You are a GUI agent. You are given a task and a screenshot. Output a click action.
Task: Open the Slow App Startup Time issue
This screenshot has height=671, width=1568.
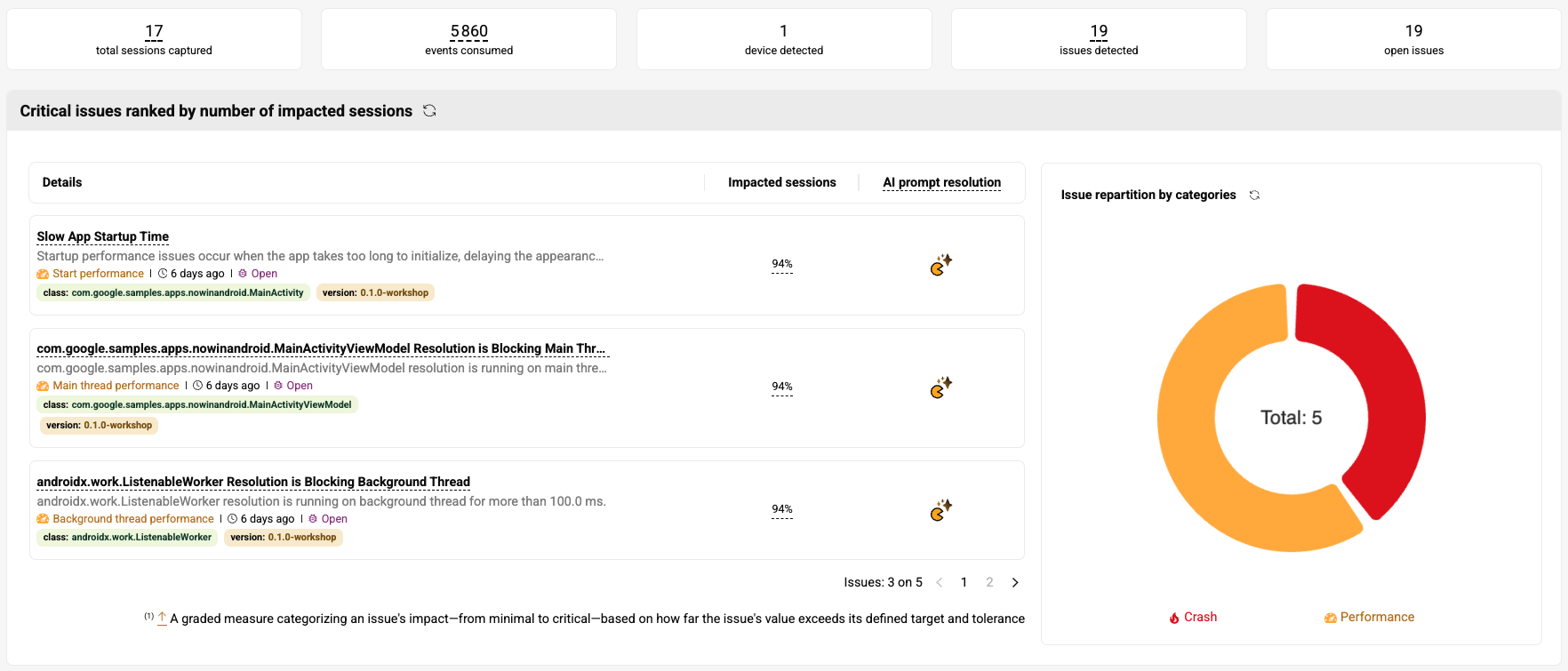coord(103,236)
